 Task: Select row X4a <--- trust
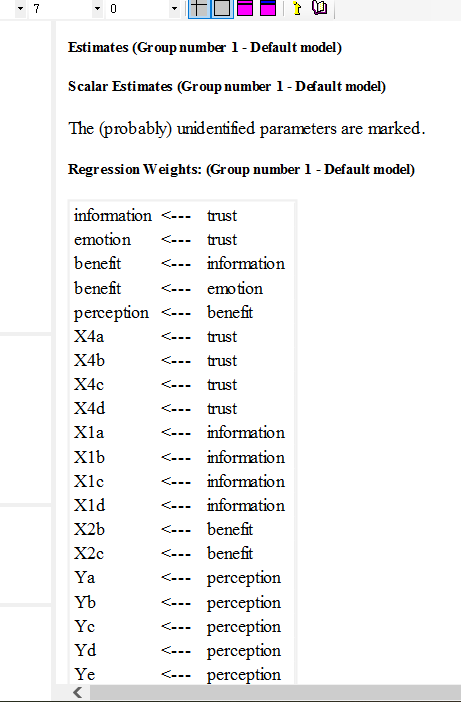182,337
